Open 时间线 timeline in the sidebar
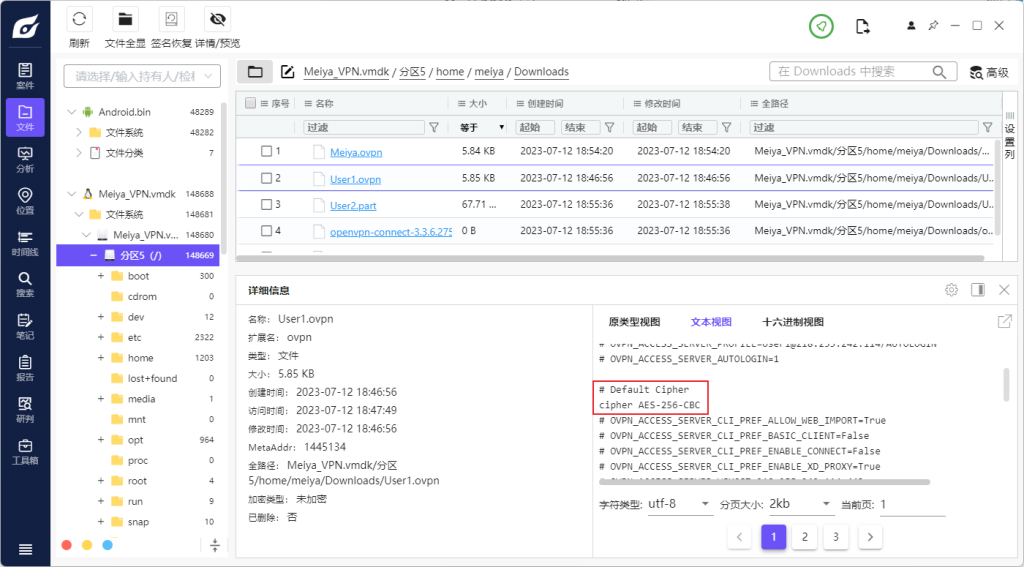Viewport: 1024px width, 567px height. tap(25, 243)
